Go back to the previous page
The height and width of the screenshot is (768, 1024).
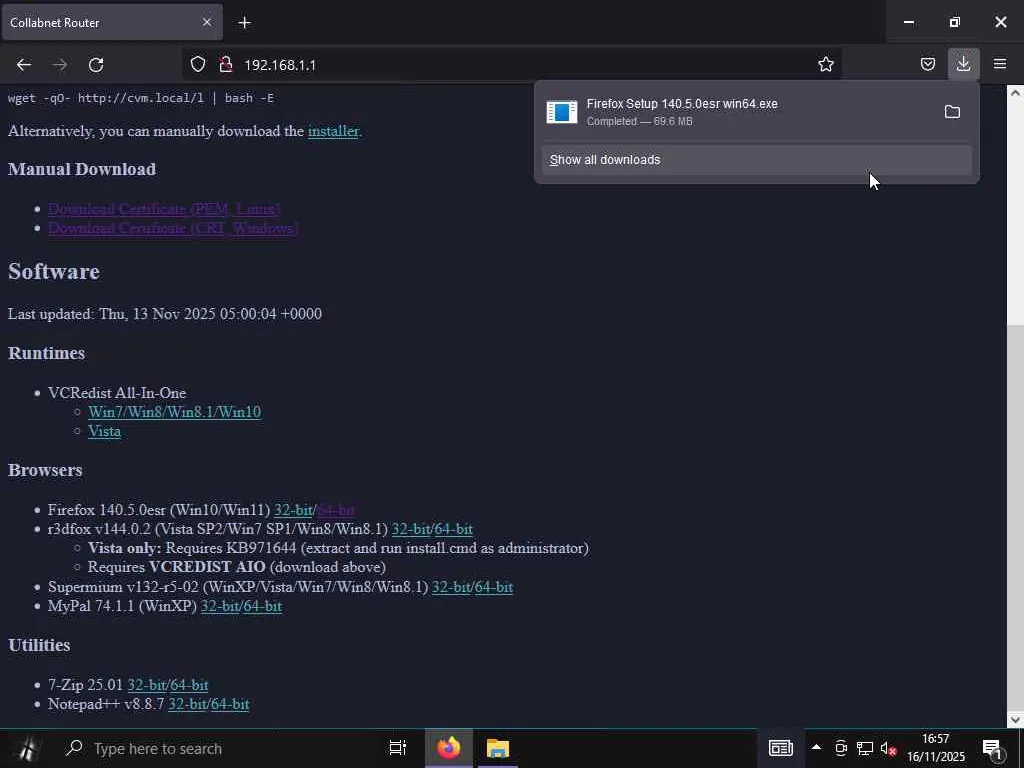click(x=24, y=65)
